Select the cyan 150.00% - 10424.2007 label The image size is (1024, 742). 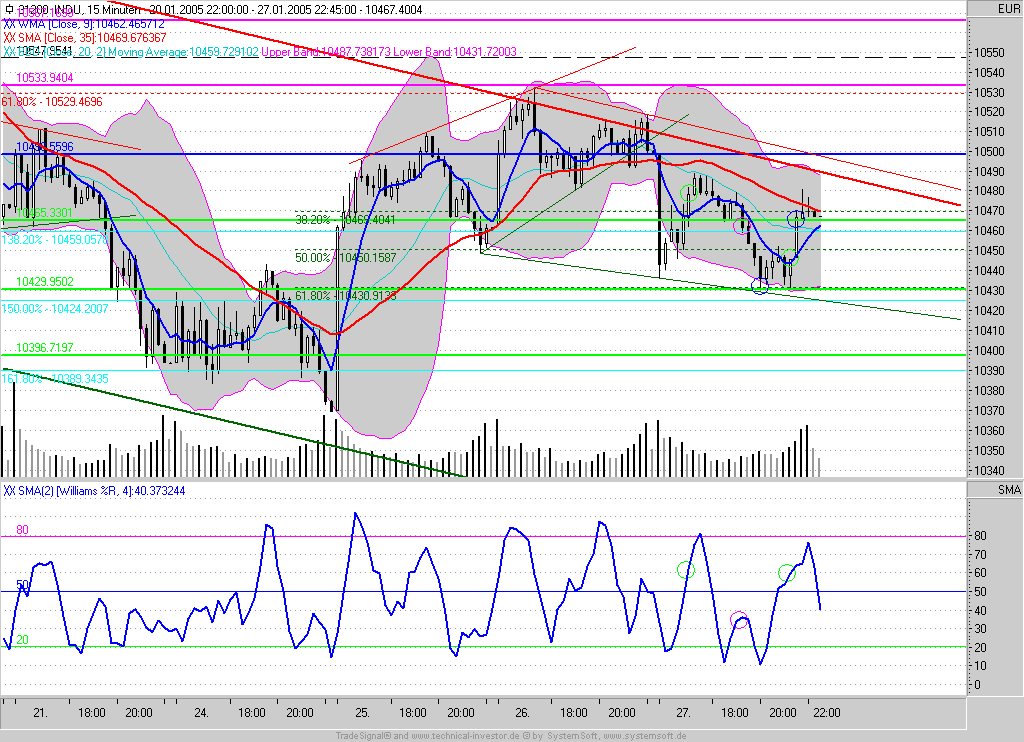click(55, 308)
